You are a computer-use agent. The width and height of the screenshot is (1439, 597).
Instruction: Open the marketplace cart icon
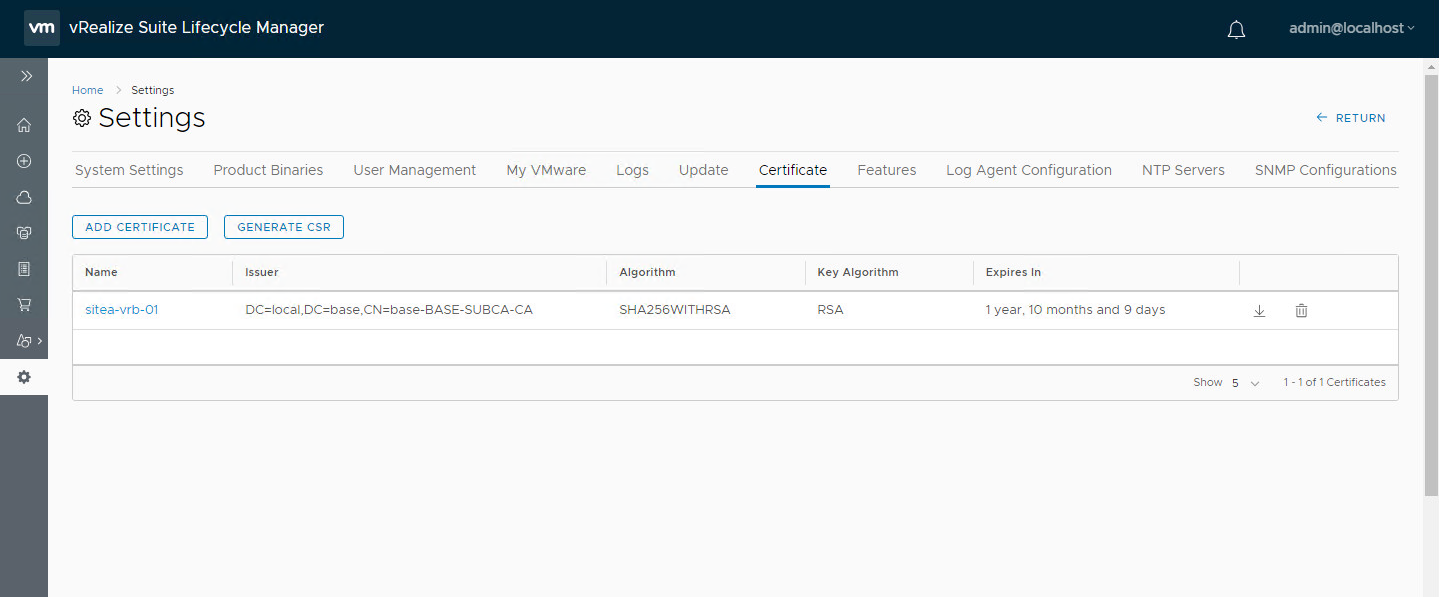pyautogui.click(x=24, y=304)
